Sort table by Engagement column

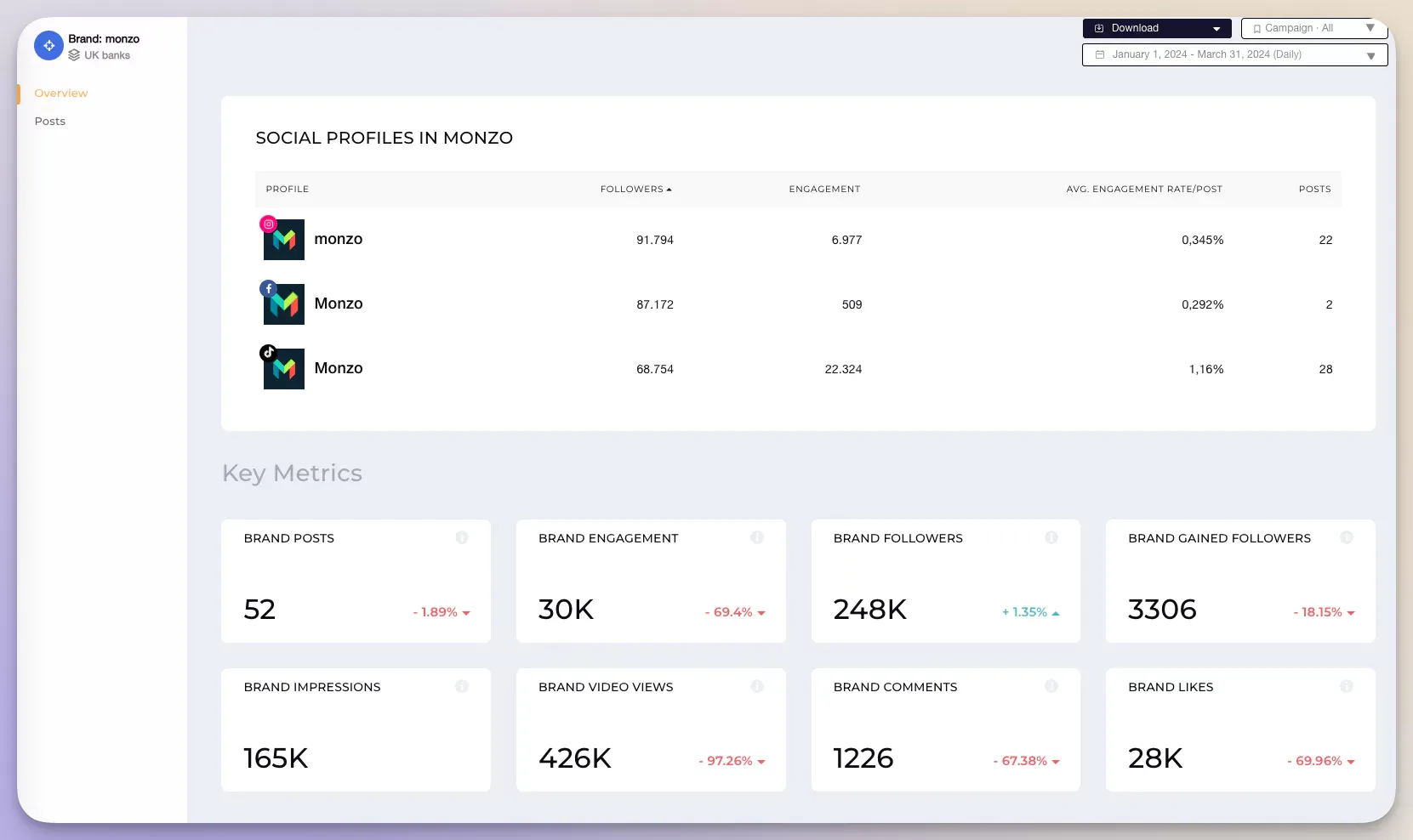(x=824, y=189)
